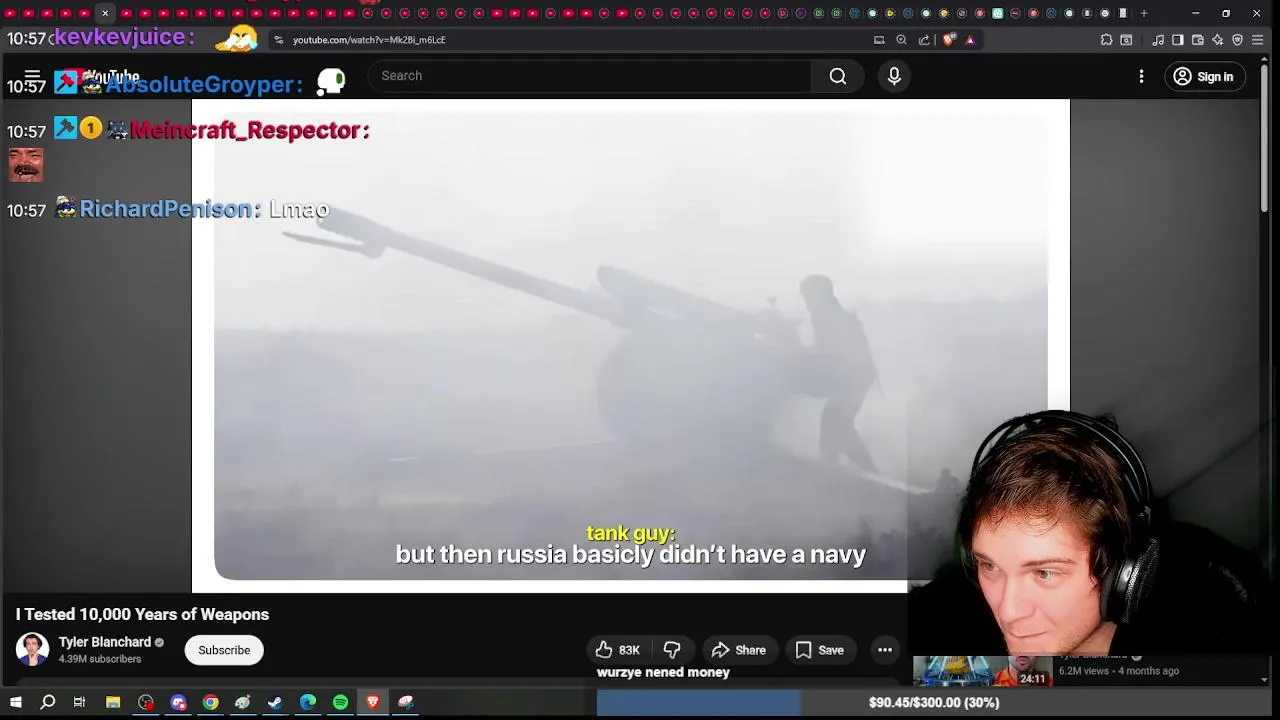Viewport: 1280px width, 720px height.
Task: Click the open-in-app window icon beside Extensions
Action: 1126,40
